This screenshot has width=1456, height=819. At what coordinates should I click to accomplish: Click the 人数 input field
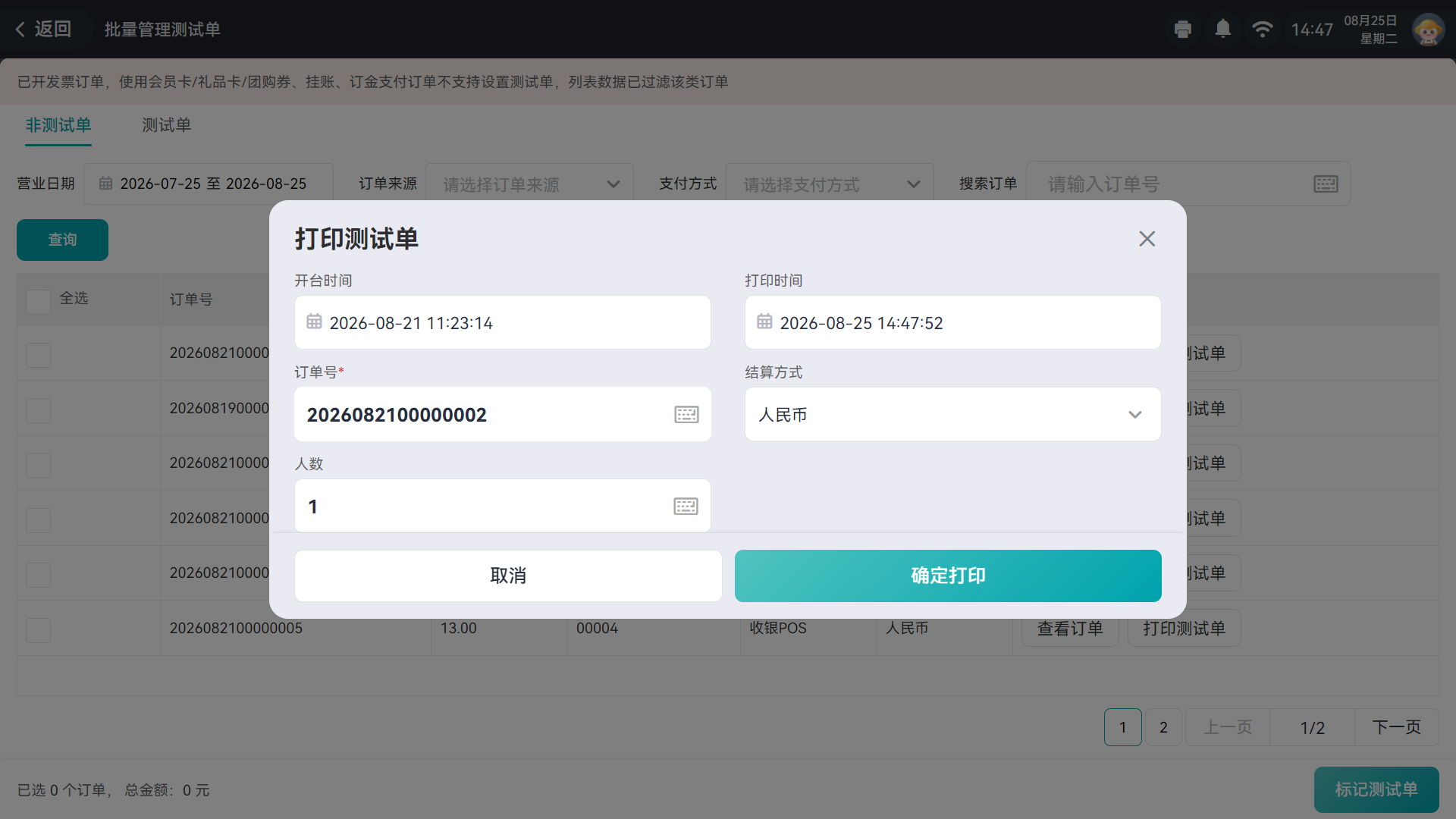coord(503,506)
